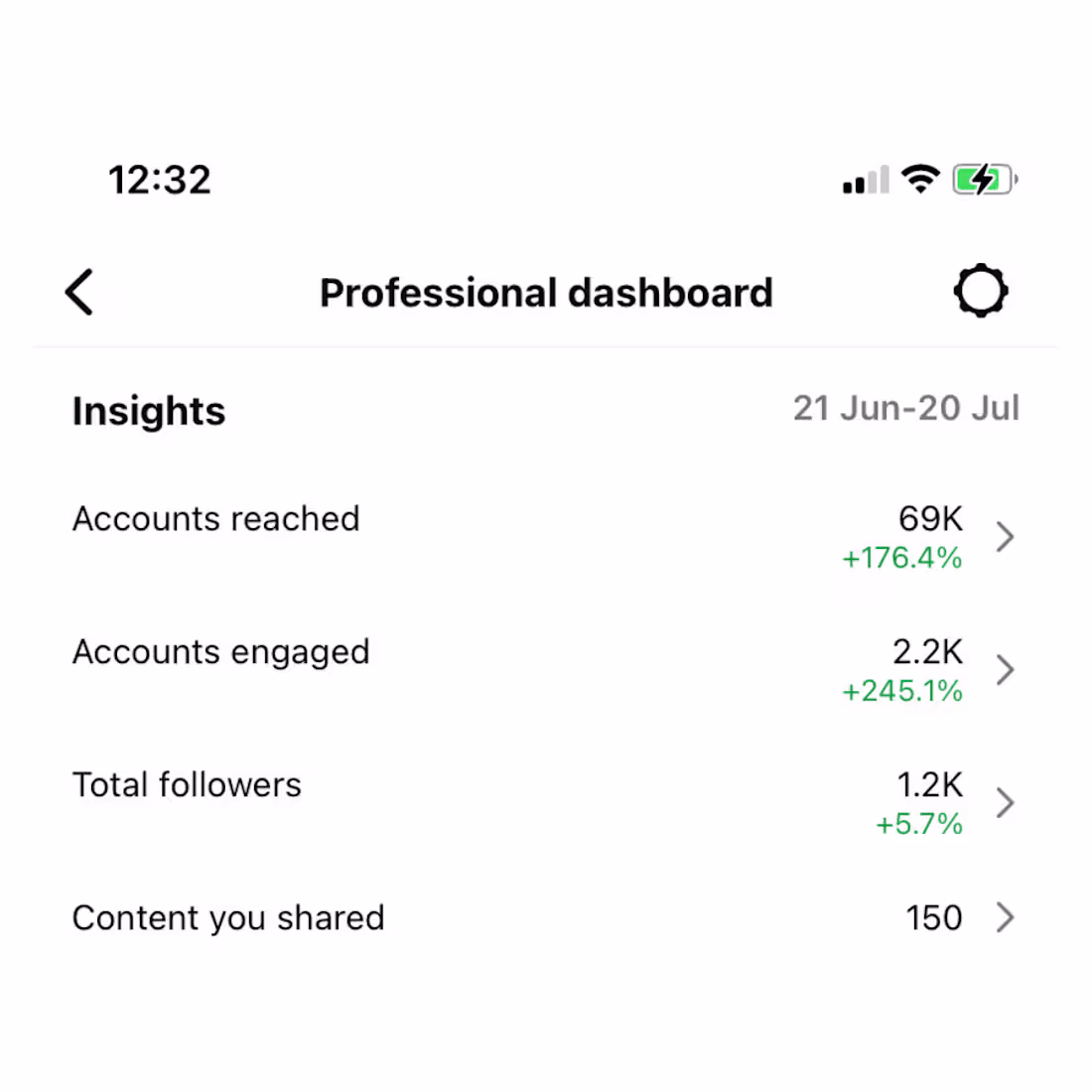Open the Insights section
The width and height of the screenshot is (1092, 1092).
click(x=148, y=410)
